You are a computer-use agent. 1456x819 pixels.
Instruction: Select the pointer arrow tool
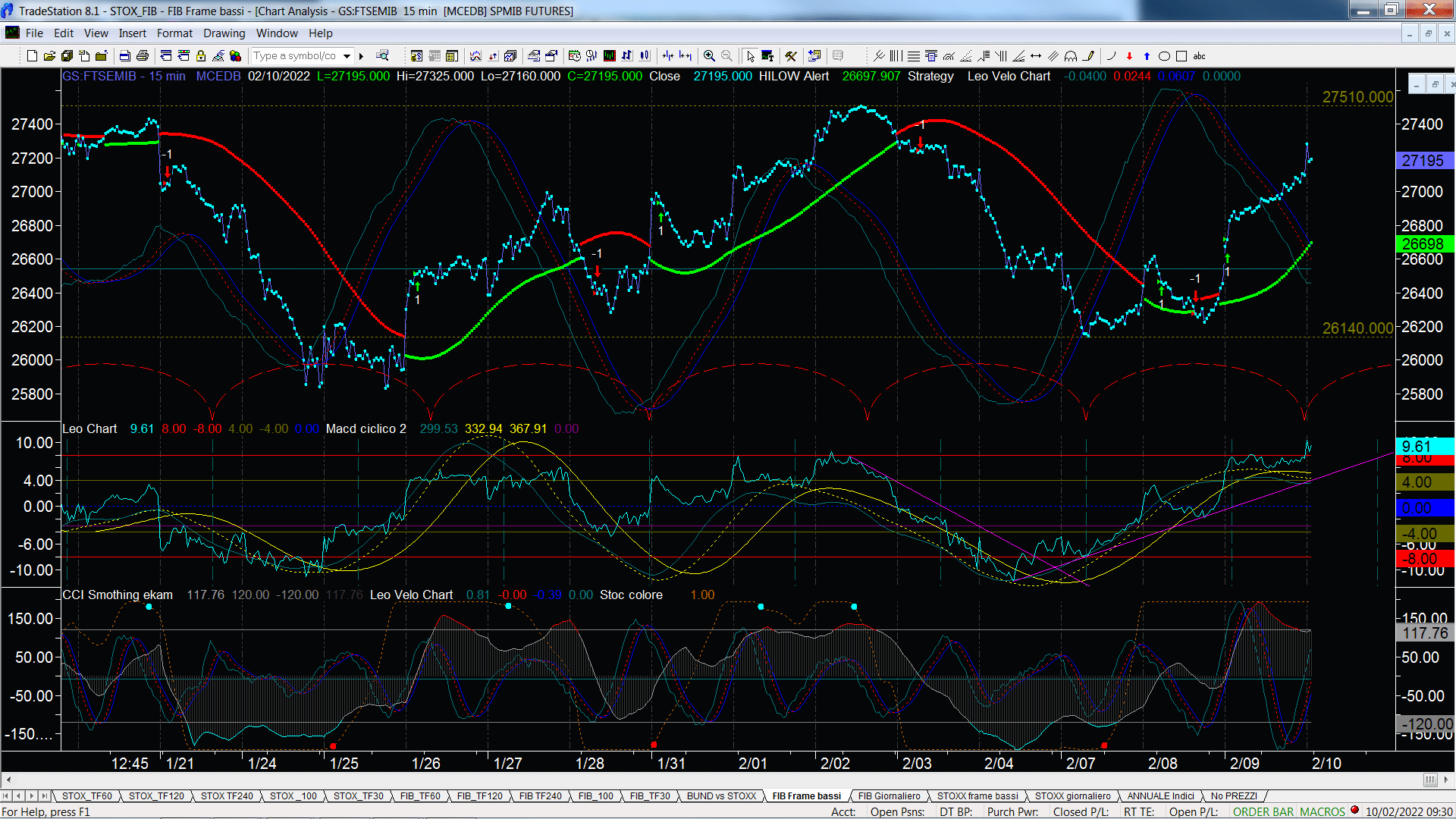[x=750, y=56]
